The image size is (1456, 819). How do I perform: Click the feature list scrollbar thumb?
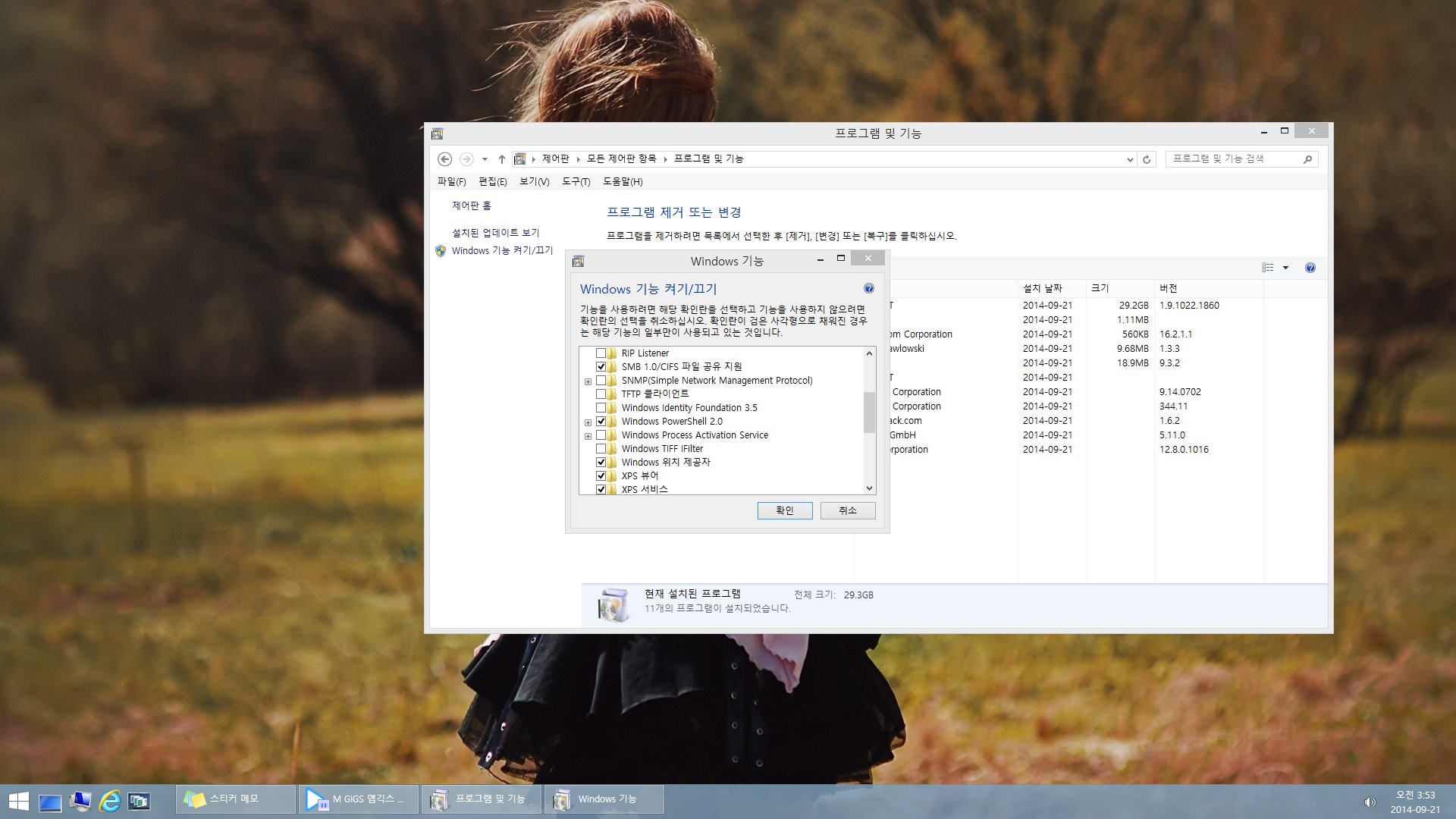[869, 412]
